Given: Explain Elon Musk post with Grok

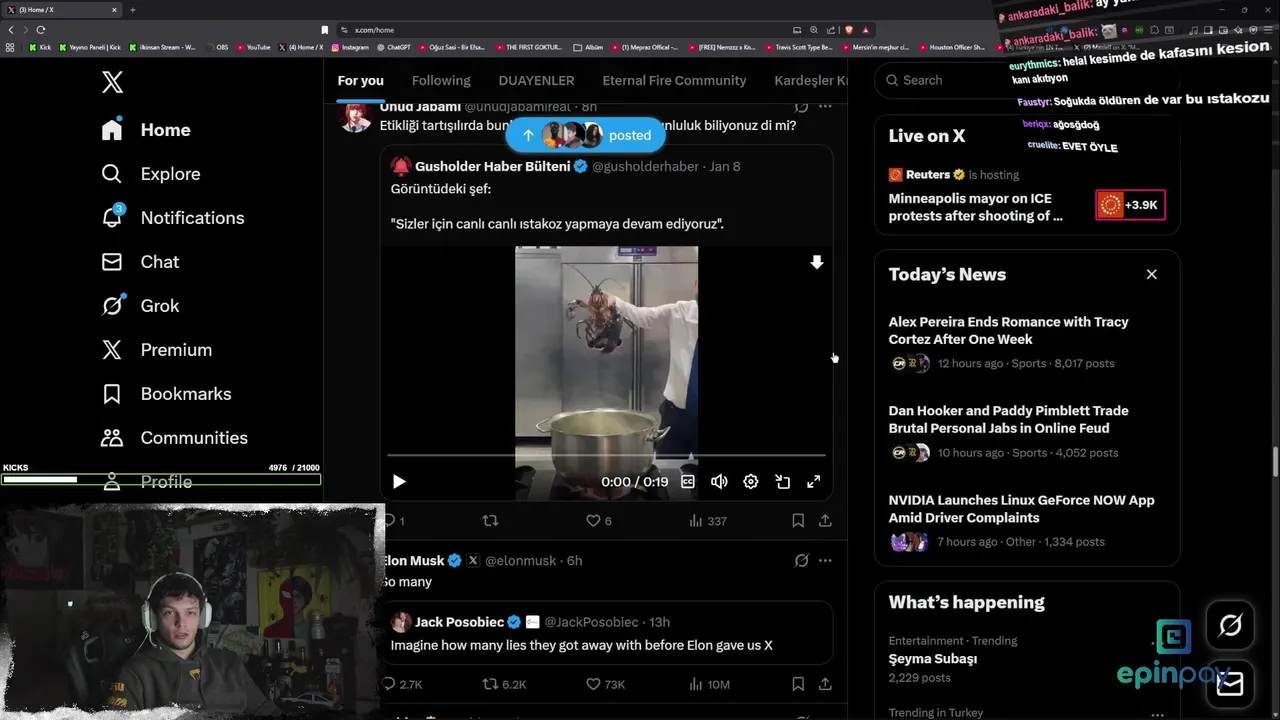Looking at the screenshot, I should [x=801, y=561].
